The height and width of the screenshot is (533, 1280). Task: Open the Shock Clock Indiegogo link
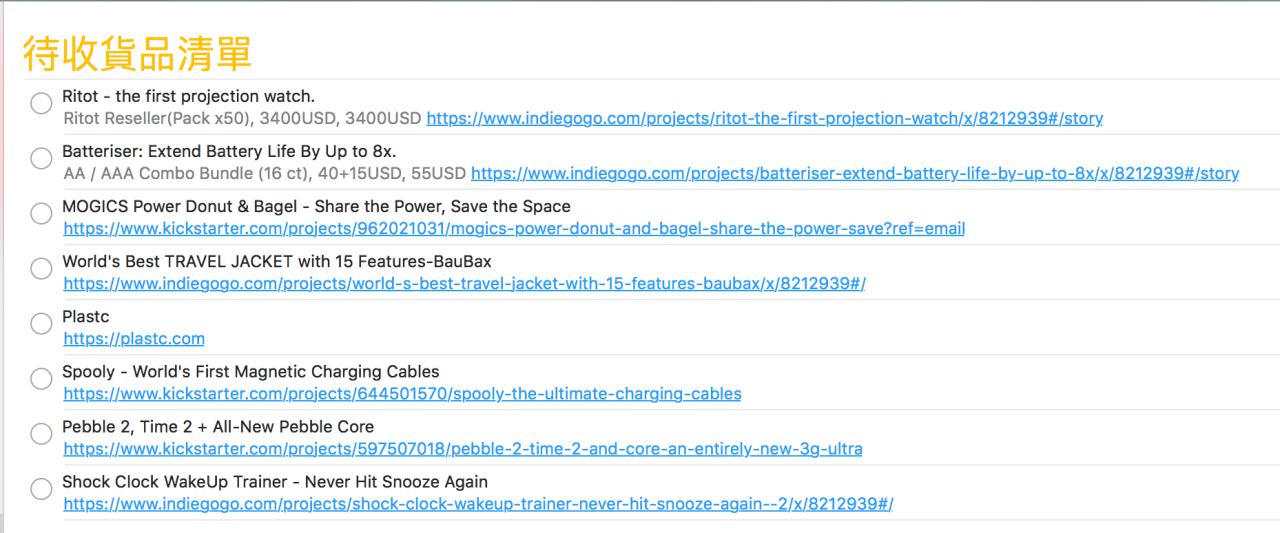[x=478, y=504]
